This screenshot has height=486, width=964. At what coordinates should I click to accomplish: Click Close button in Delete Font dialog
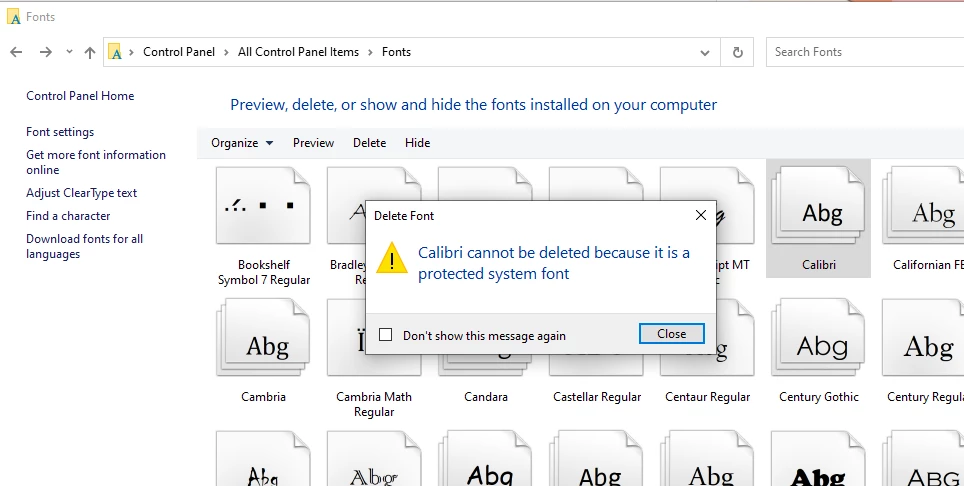click(x=671, y=334)
